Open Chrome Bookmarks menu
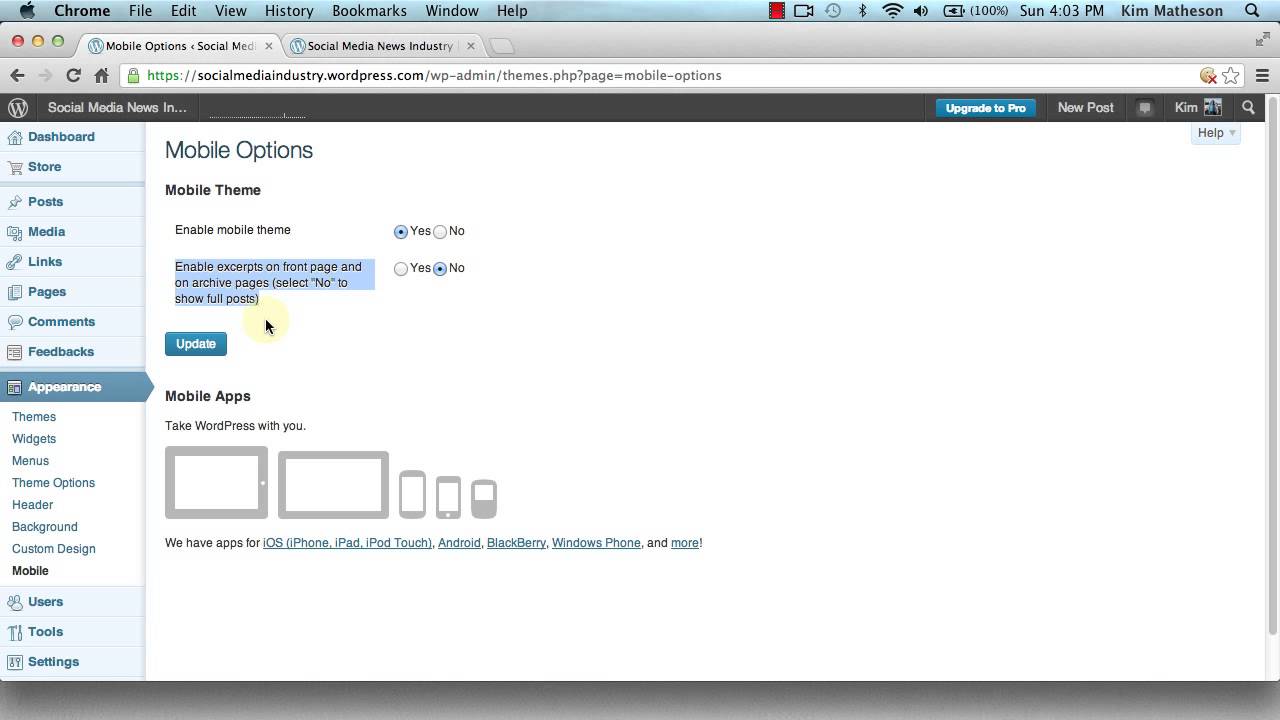1280x720 pixels. coord(370,11)
